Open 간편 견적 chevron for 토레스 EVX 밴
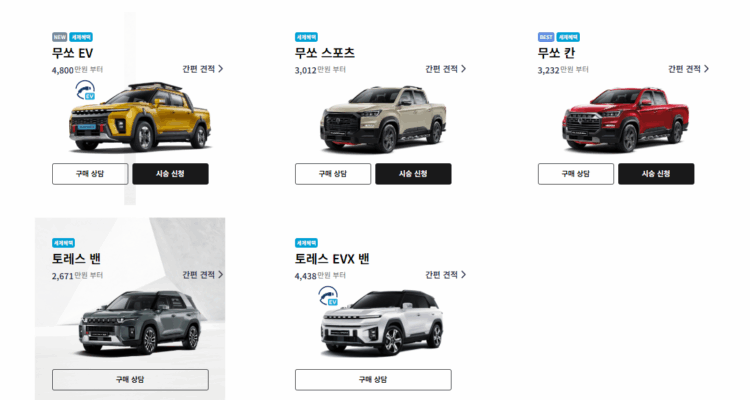 click(x=463, y=275)
